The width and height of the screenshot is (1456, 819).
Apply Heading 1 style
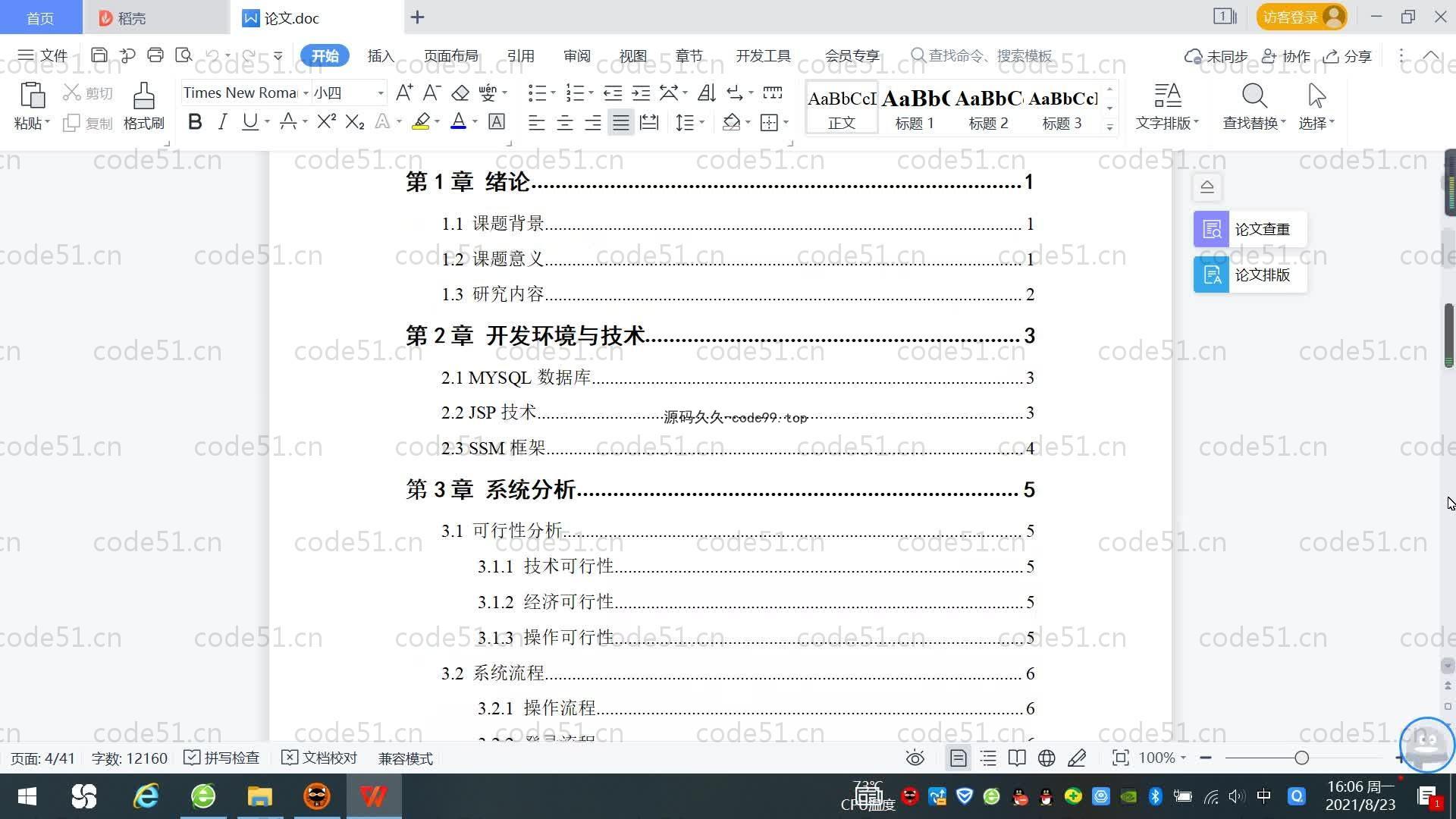[915, 108]
